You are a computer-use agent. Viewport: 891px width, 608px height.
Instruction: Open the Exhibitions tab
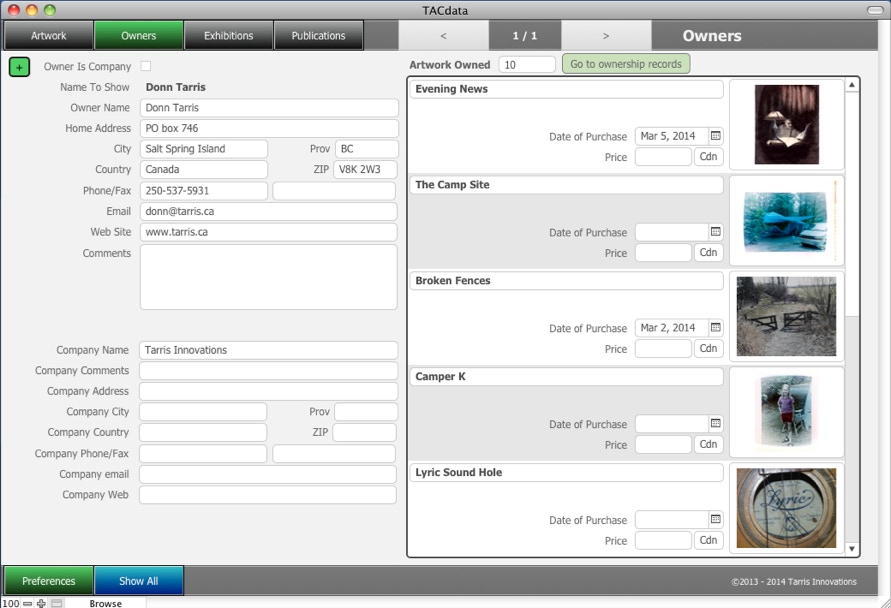228,36
